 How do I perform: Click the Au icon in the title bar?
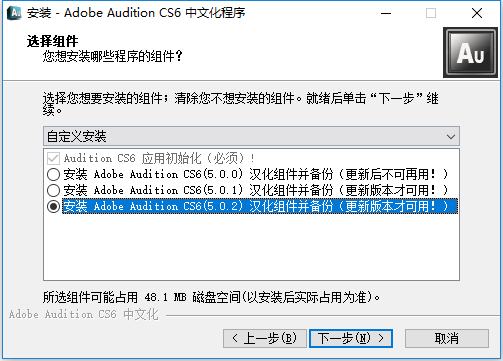[x=14, y=13]
